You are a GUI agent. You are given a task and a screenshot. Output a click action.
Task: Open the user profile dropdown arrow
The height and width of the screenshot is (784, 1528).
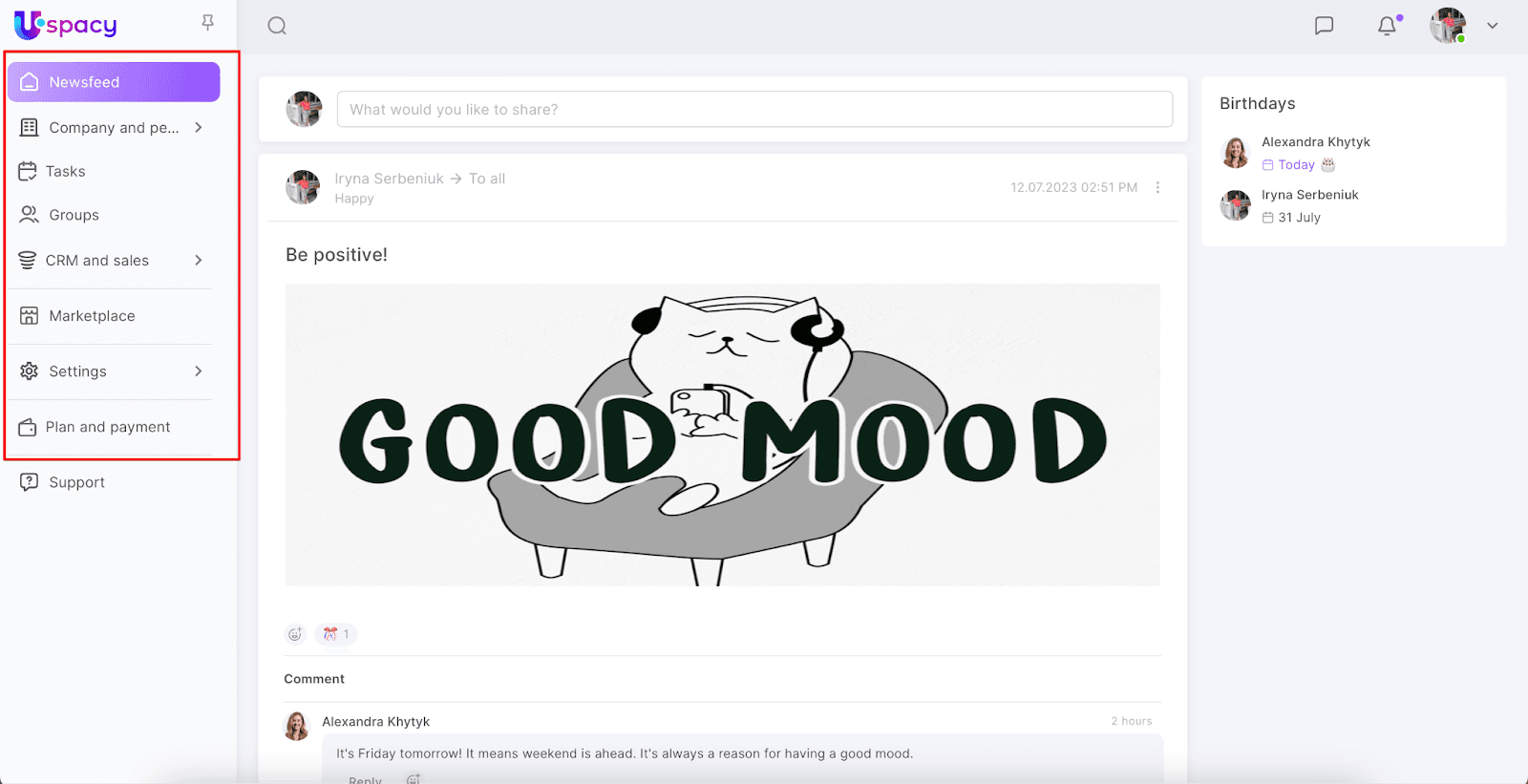coord(1492,26)
